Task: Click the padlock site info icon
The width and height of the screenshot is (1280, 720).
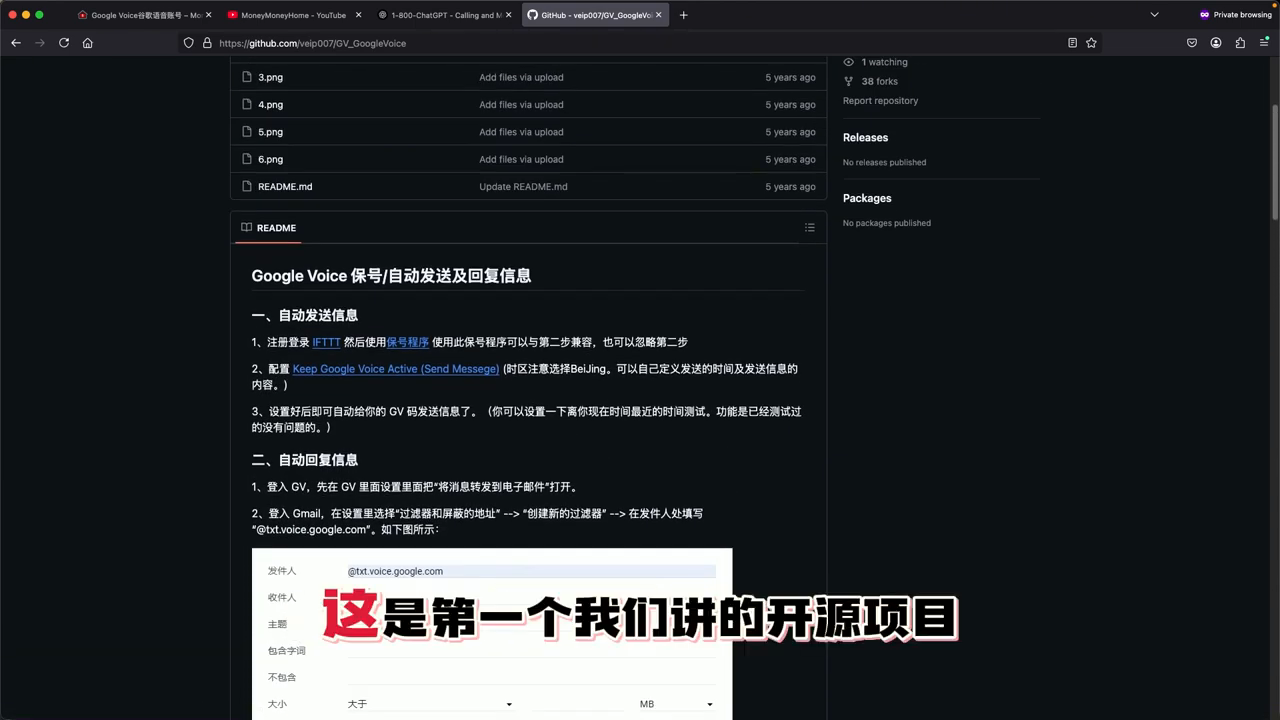Action: (x=207, y=43)
